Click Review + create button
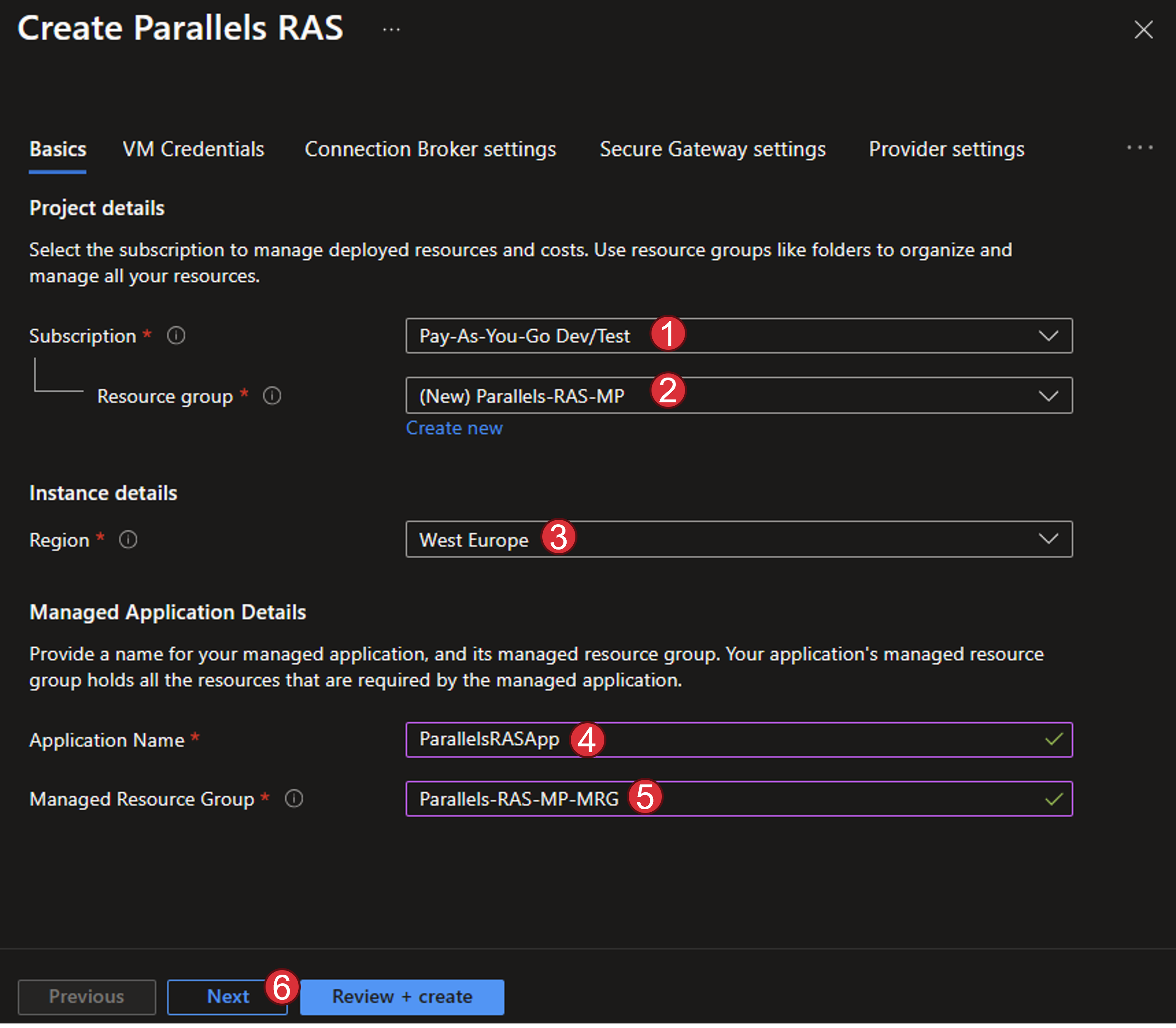 (402, 997)
